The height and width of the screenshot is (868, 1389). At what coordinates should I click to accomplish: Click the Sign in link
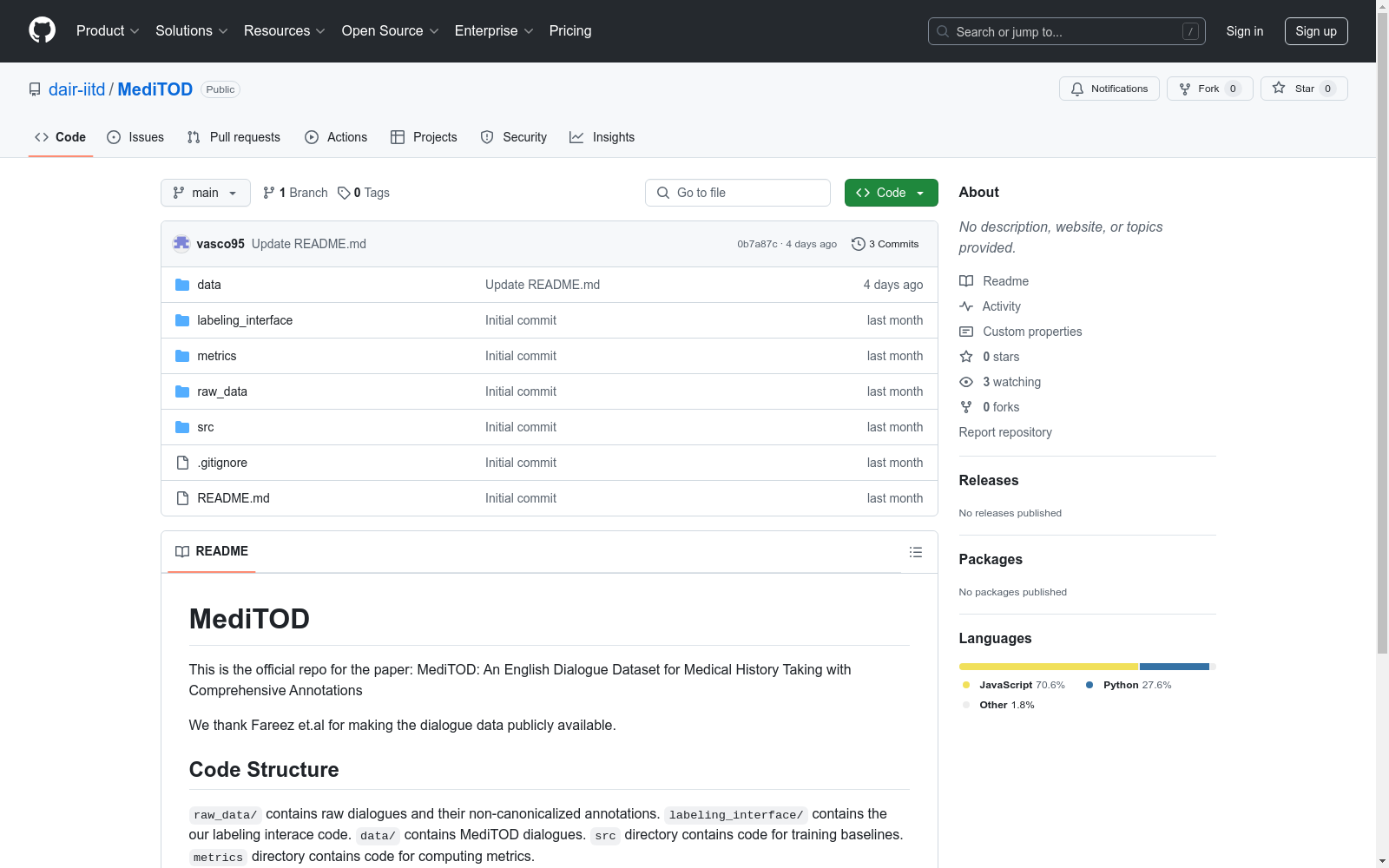pyautogui.click(x=1245, y=31)
